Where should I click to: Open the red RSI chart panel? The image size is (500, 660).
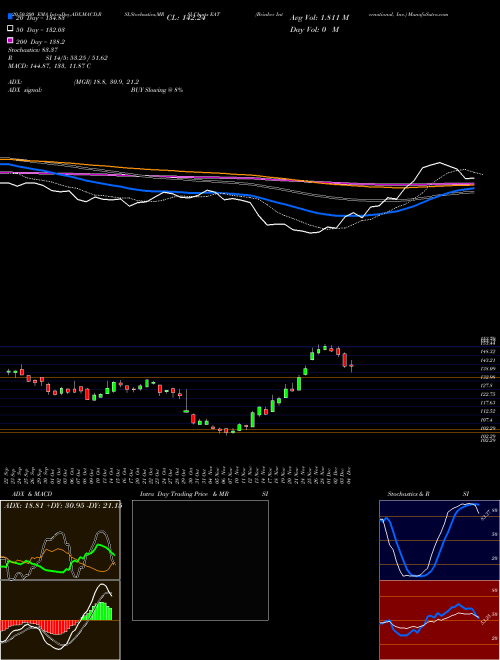tap(439, 620)
